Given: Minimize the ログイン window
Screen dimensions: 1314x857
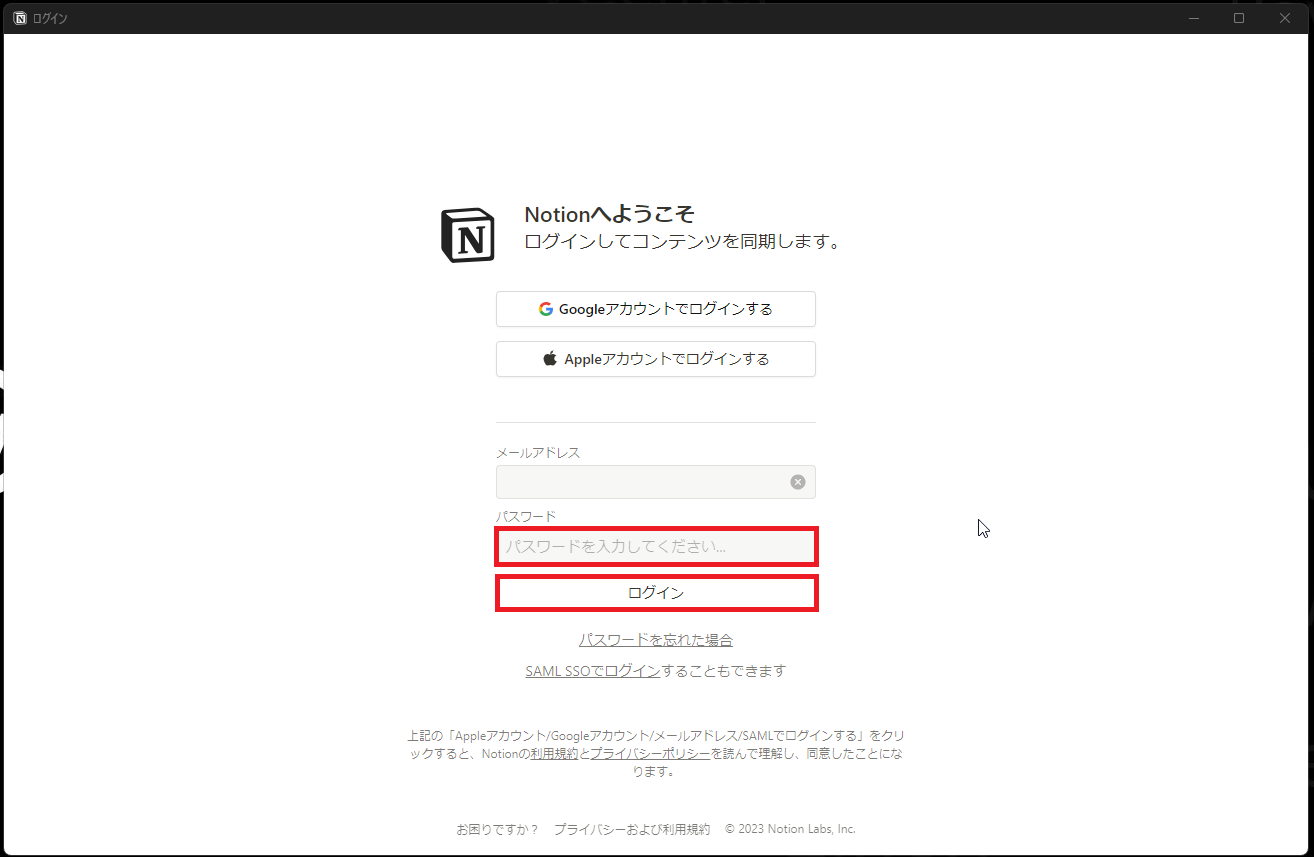Looking at the screenshot, I should pos(1193,18).
